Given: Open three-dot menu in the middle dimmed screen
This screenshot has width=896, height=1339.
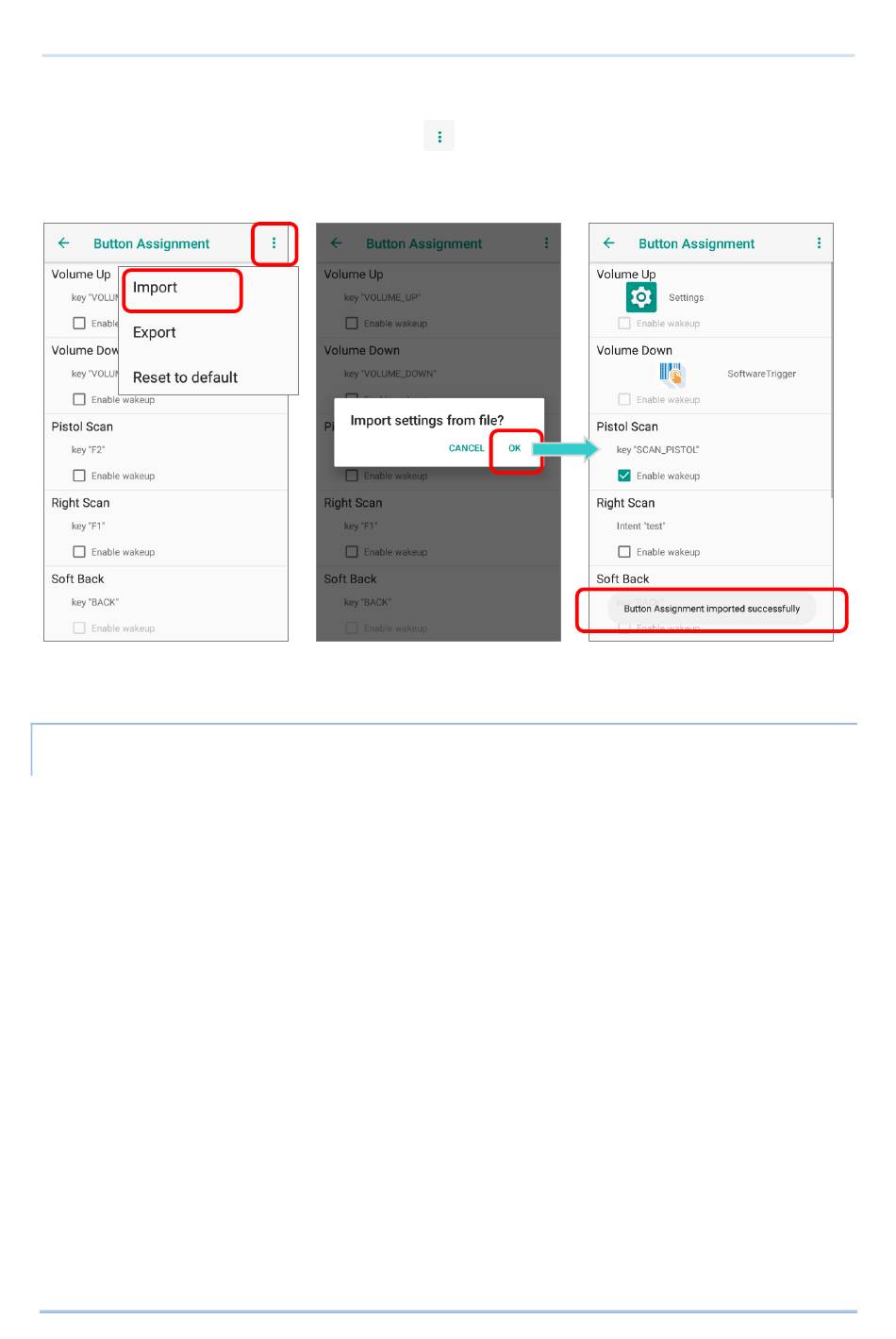Looking at the screenshot, I should pos(546,243).
